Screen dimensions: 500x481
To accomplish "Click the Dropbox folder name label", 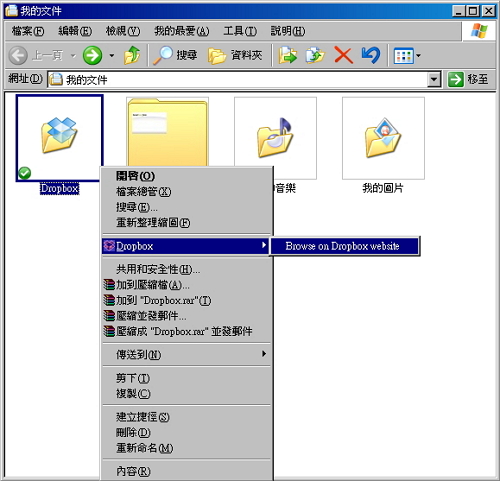I will [59, 189].
